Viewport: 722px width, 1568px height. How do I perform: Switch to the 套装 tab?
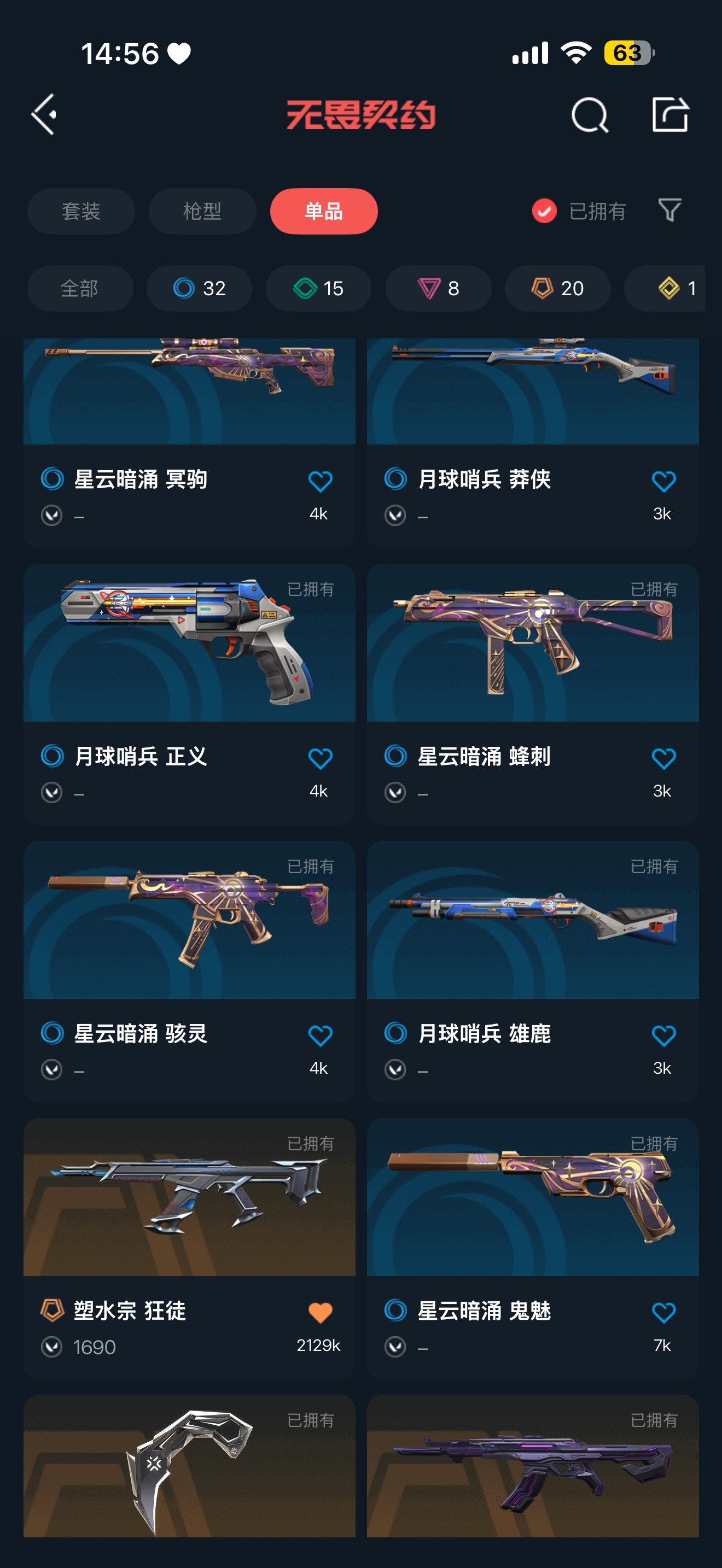81,211
